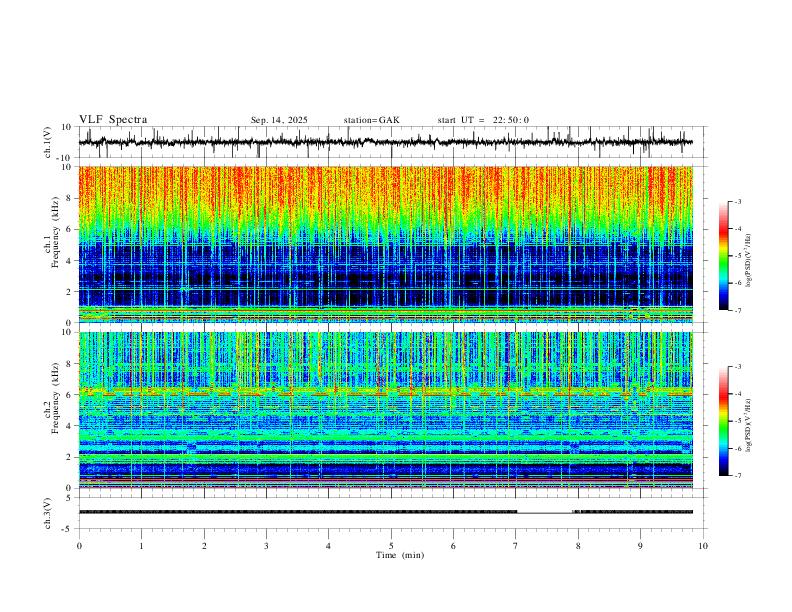Click time axis tick label '1'

click(141, 546)
